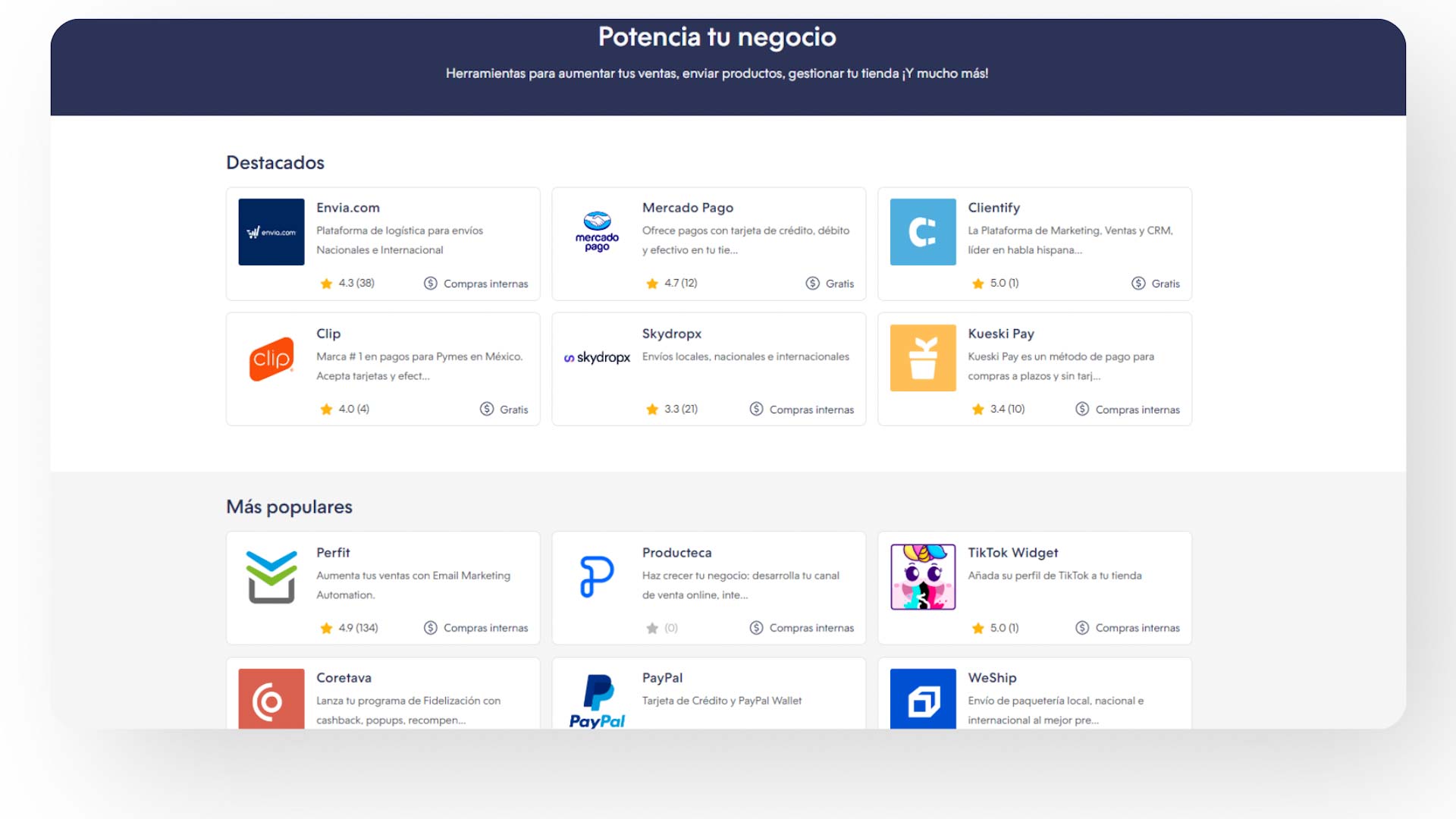Click the 'Más populares' section heading

tap(289, 506)
